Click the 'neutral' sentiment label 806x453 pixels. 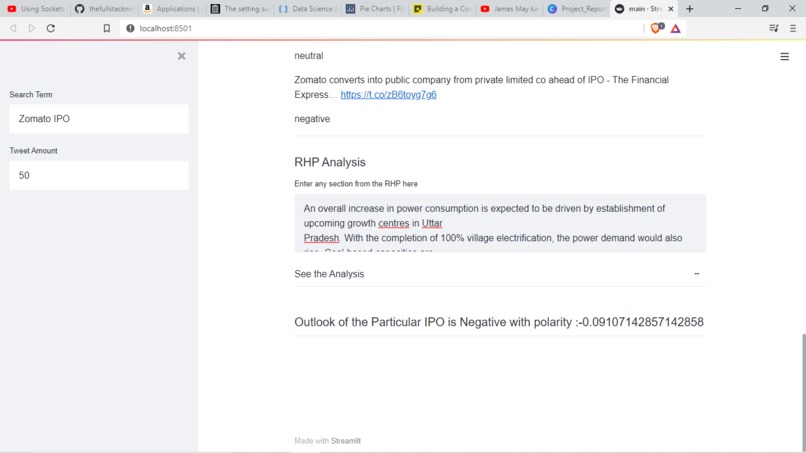point(308,56)
